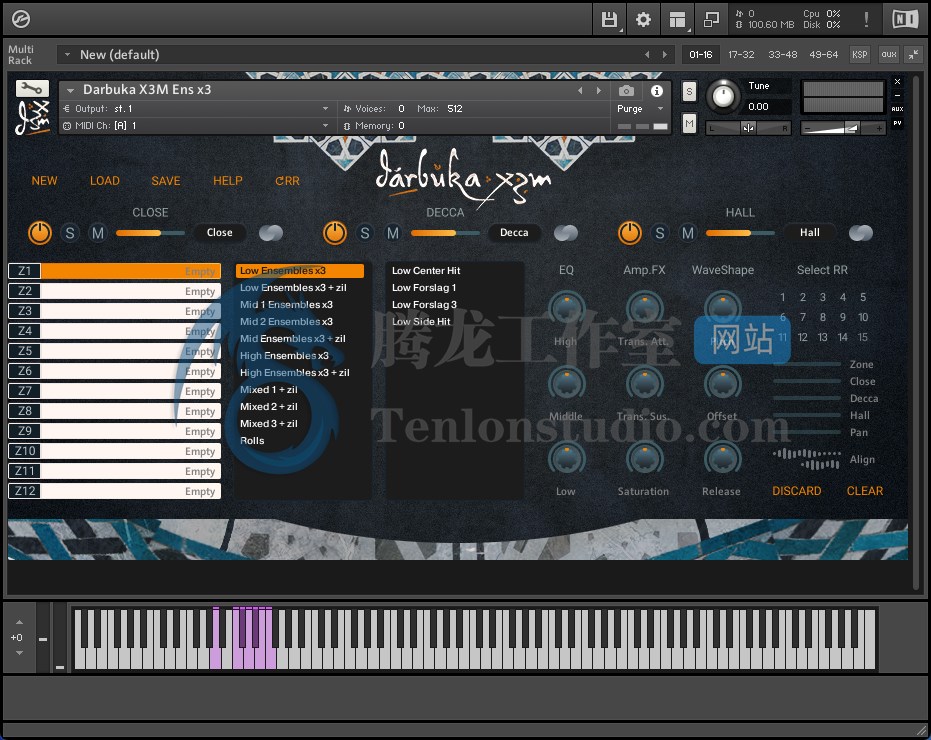Select zone slot Z1
The height and width of the screenshot is (740, 931).
click(x=115, y=271)
